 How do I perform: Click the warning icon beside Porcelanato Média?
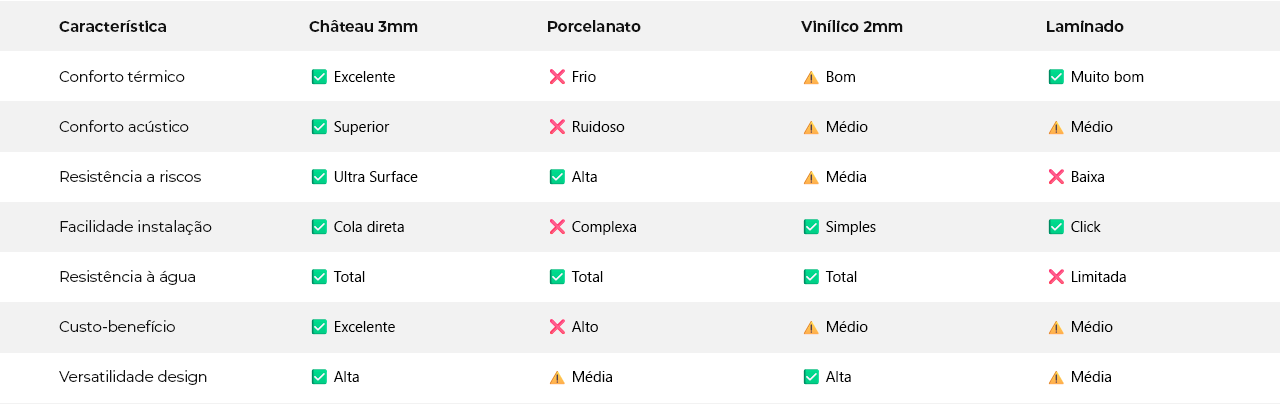(557, 377)
